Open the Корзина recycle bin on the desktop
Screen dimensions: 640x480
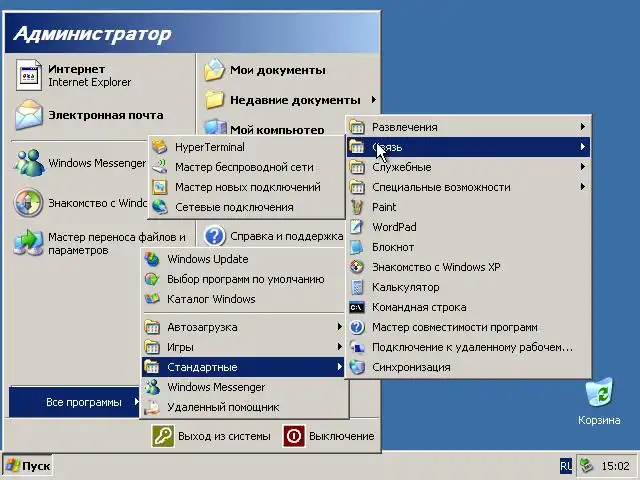coord(599,393)
